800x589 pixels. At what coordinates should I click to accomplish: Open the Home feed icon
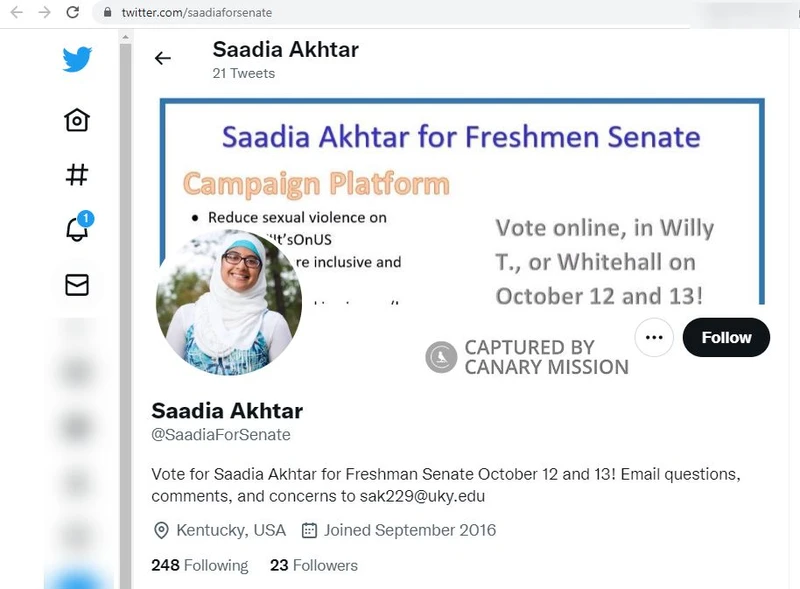75,120
